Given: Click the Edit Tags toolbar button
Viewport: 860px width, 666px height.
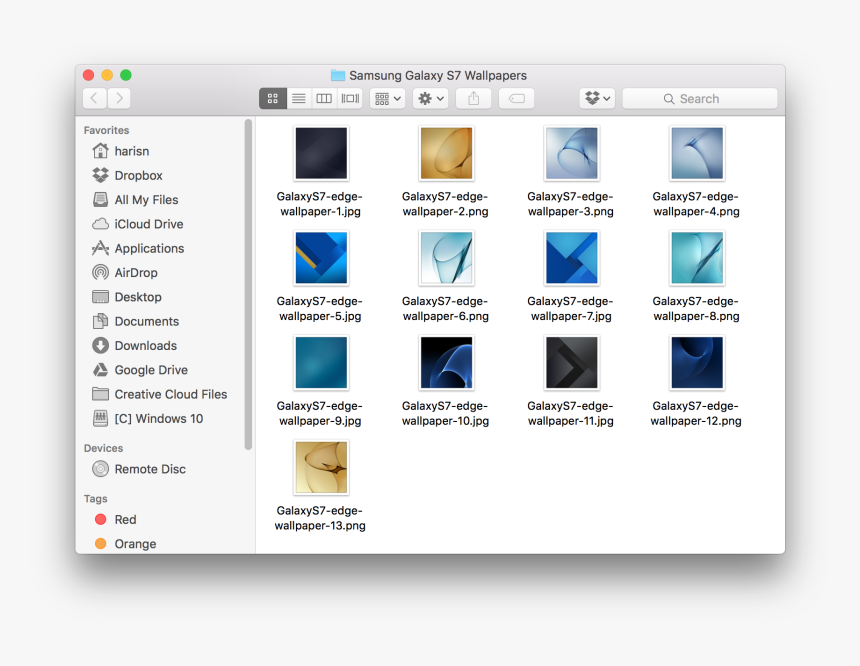Looking at the screenshot, I should (516, 98).
